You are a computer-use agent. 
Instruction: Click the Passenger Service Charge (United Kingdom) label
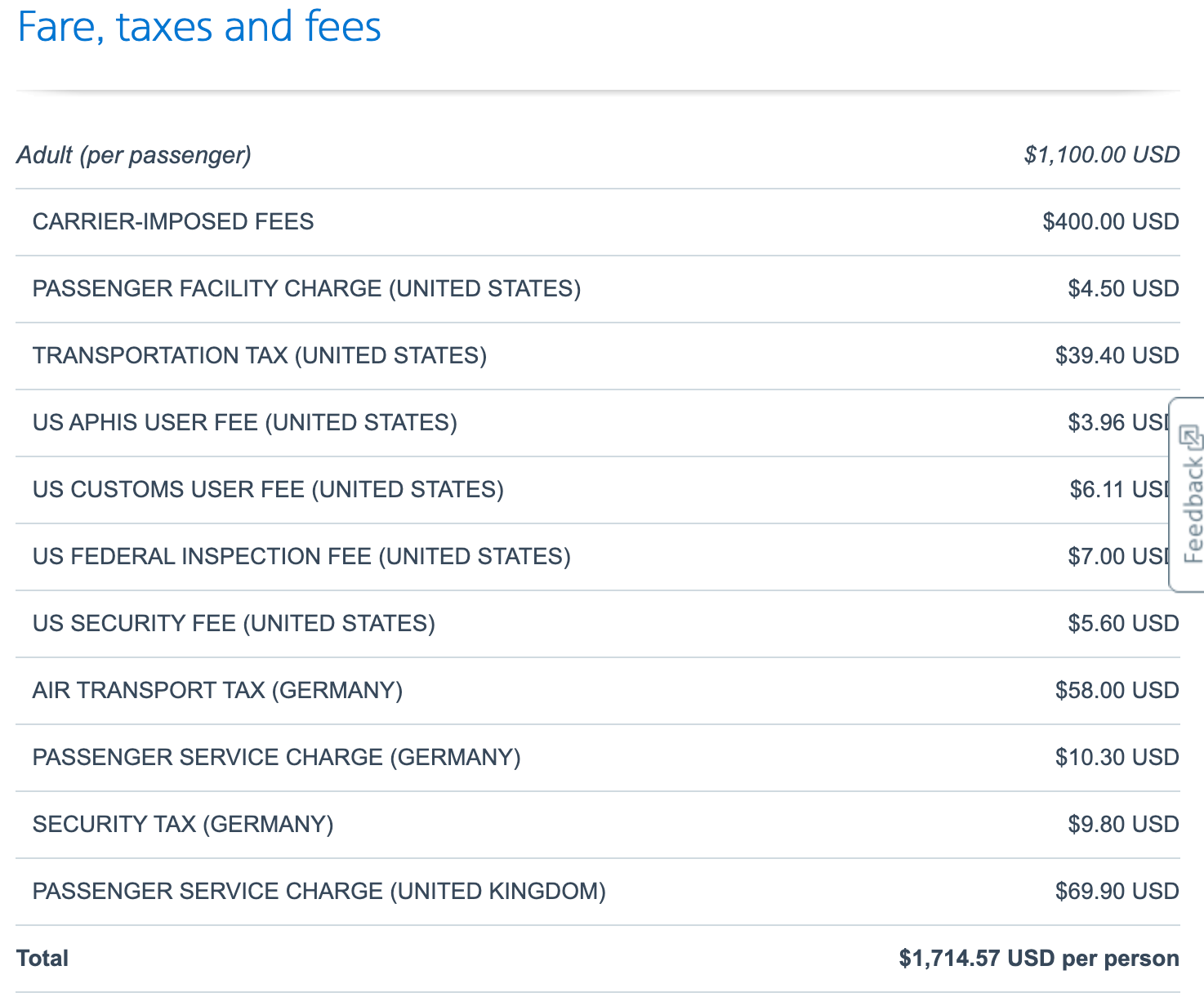click(319, 892)
